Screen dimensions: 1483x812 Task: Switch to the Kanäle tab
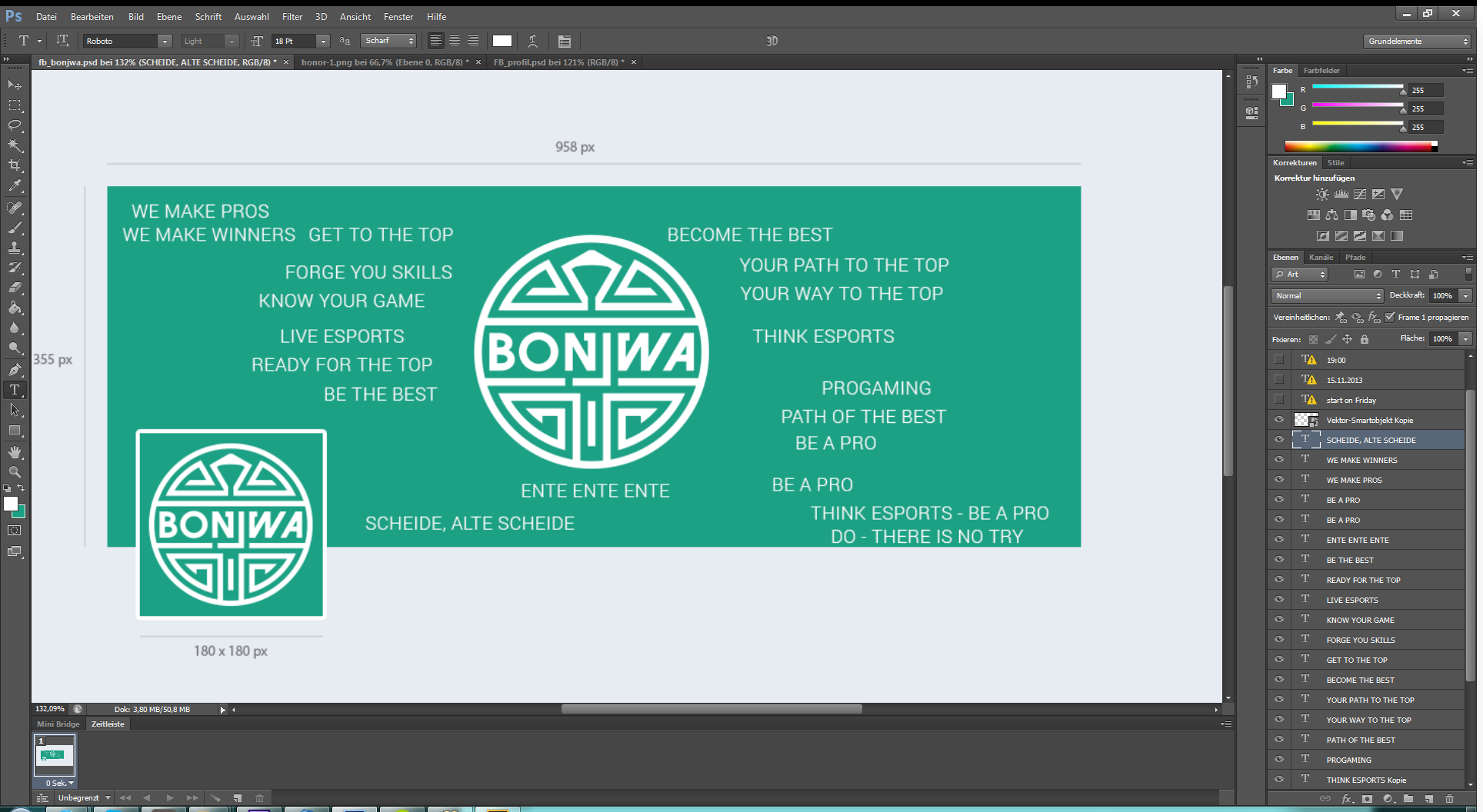1321,258
